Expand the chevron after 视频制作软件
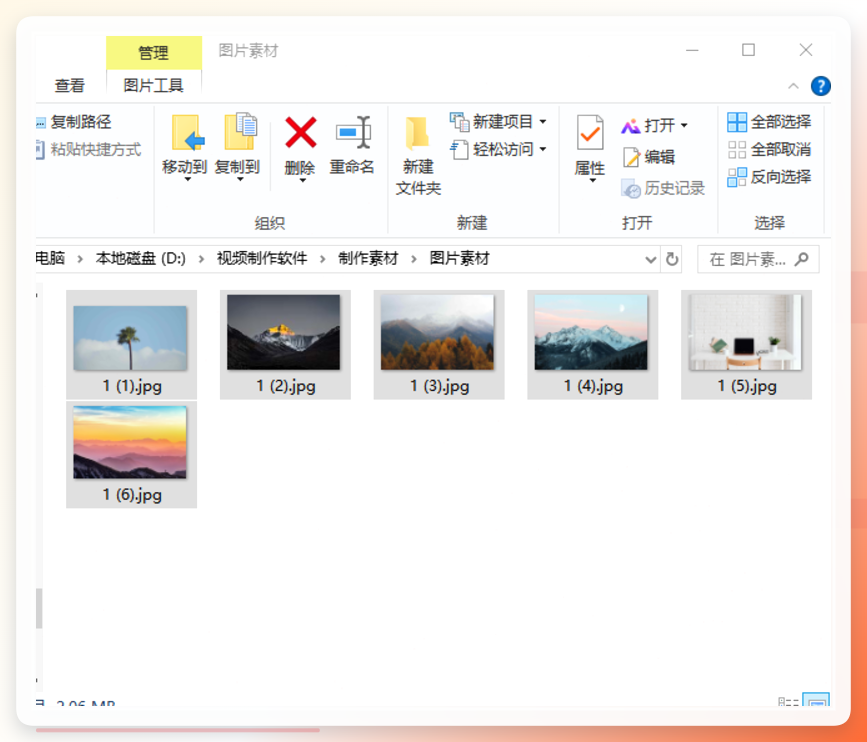 tap(322, 259)
